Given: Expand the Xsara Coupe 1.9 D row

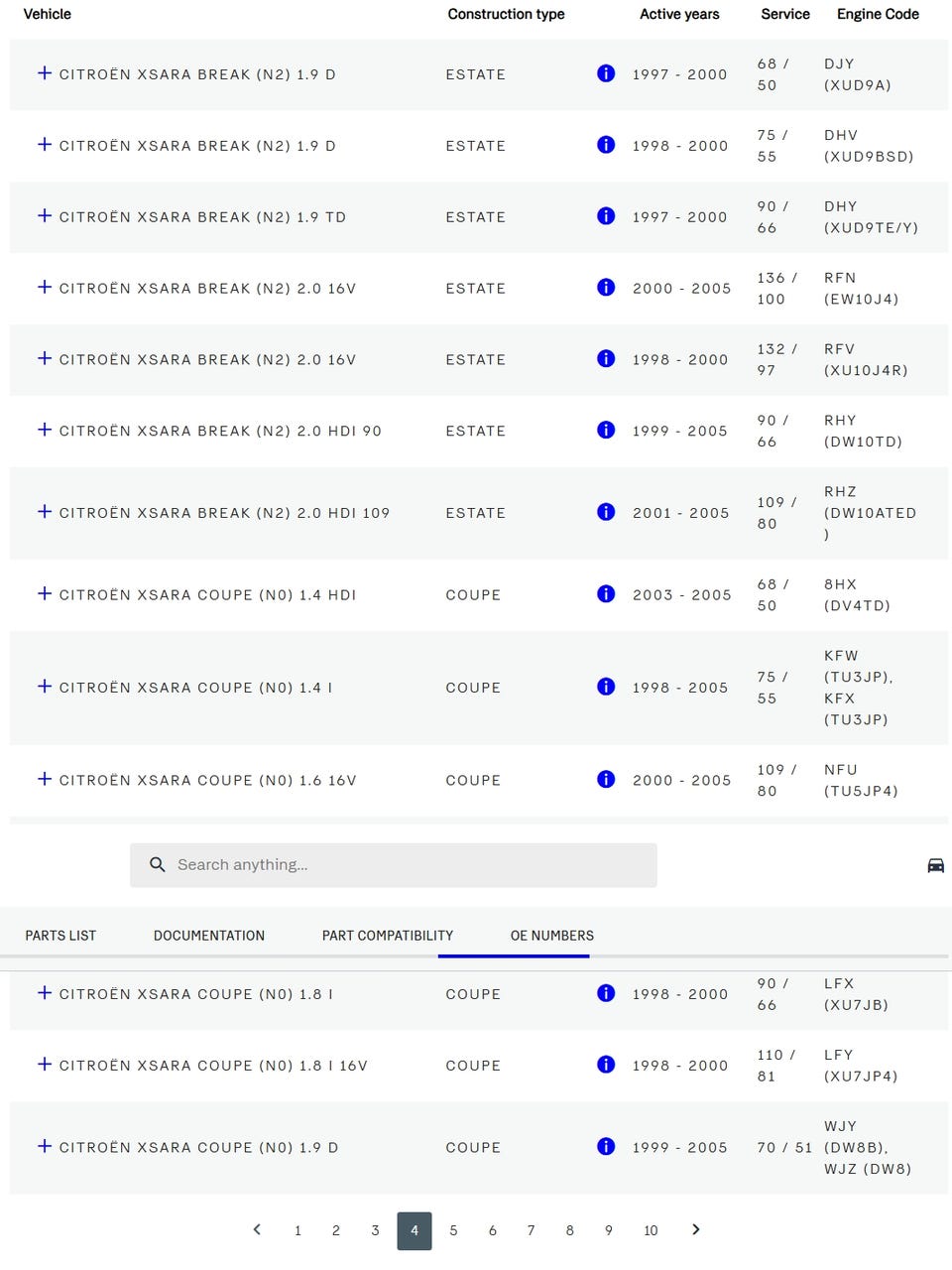Looking at the screenshot, I should tap(45, 1147).
